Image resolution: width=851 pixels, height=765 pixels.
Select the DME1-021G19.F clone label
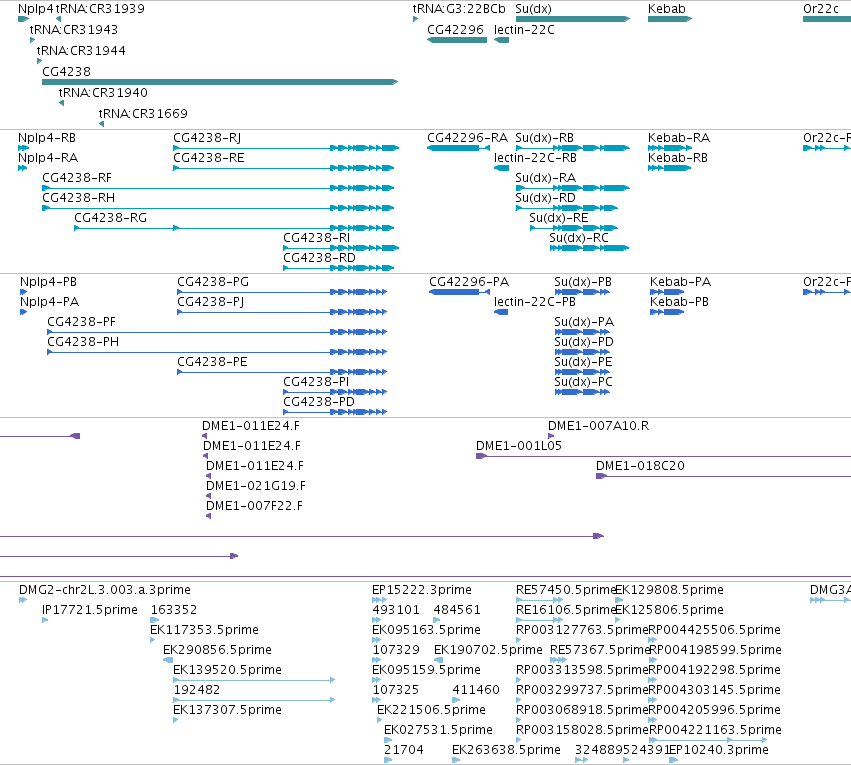[256, 486]
